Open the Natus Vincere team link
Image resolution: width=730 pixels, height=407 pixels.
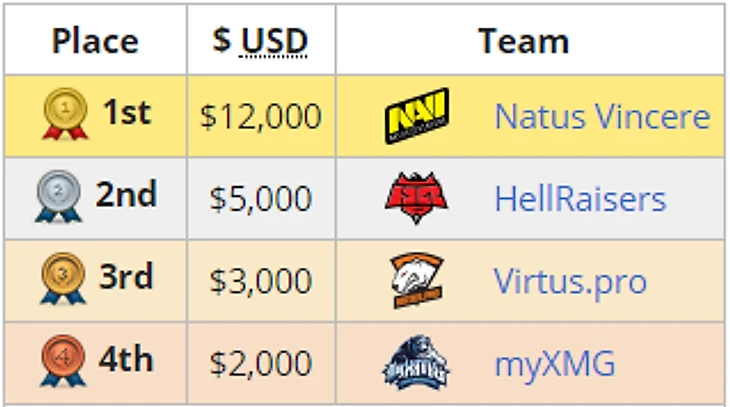(x=602, y=116)
